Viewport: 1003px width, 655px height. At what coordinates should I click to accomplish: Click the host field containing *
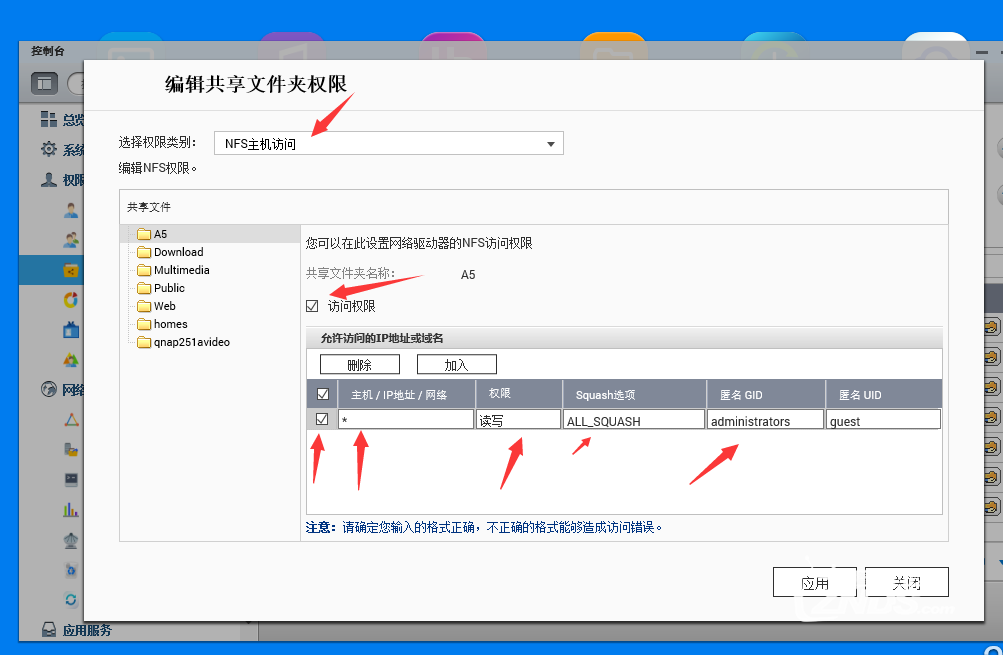[x=406, y=420]
